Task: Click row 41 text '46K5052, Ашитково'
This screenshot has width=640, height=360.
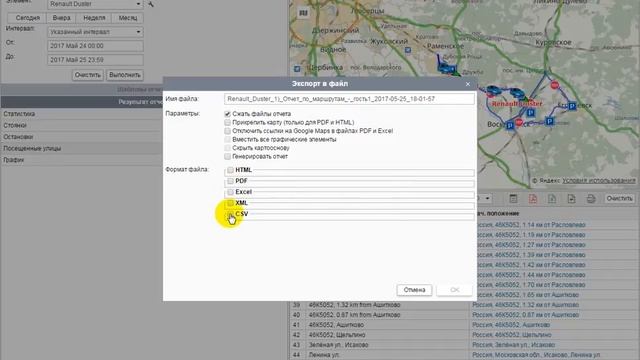Action: coord(336,325)
